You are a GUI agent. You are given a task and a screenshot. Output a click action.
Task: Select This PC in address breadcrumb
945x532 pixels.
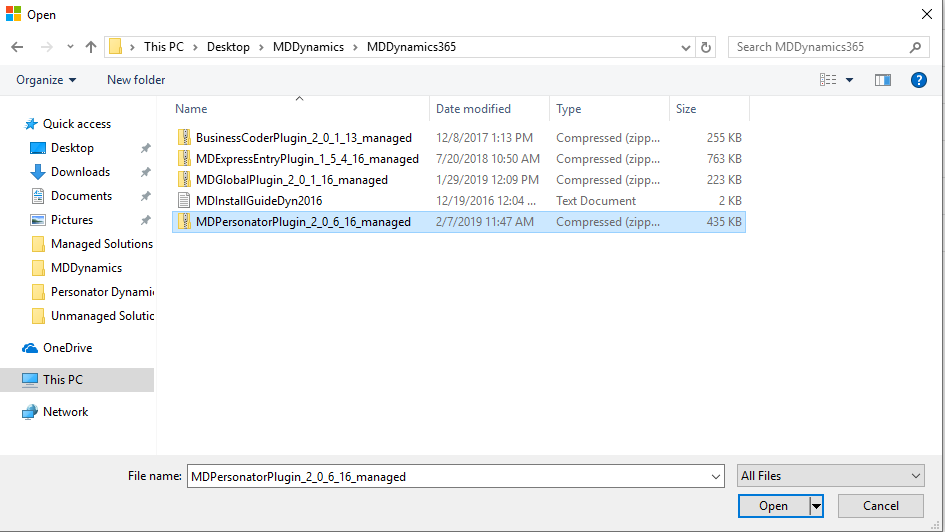tap(163, 47)
